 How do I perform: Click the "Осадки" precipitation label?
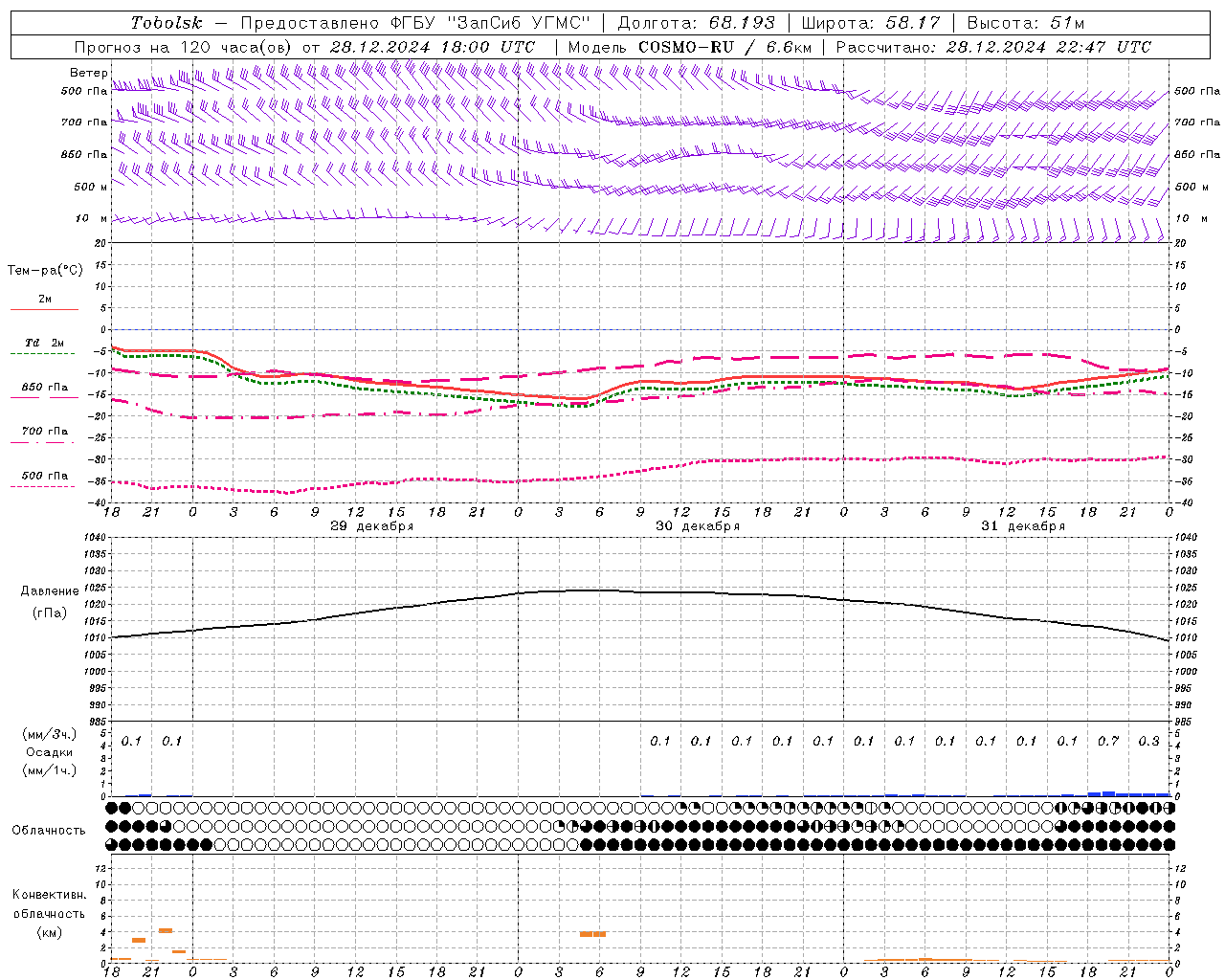coord(49,752)
